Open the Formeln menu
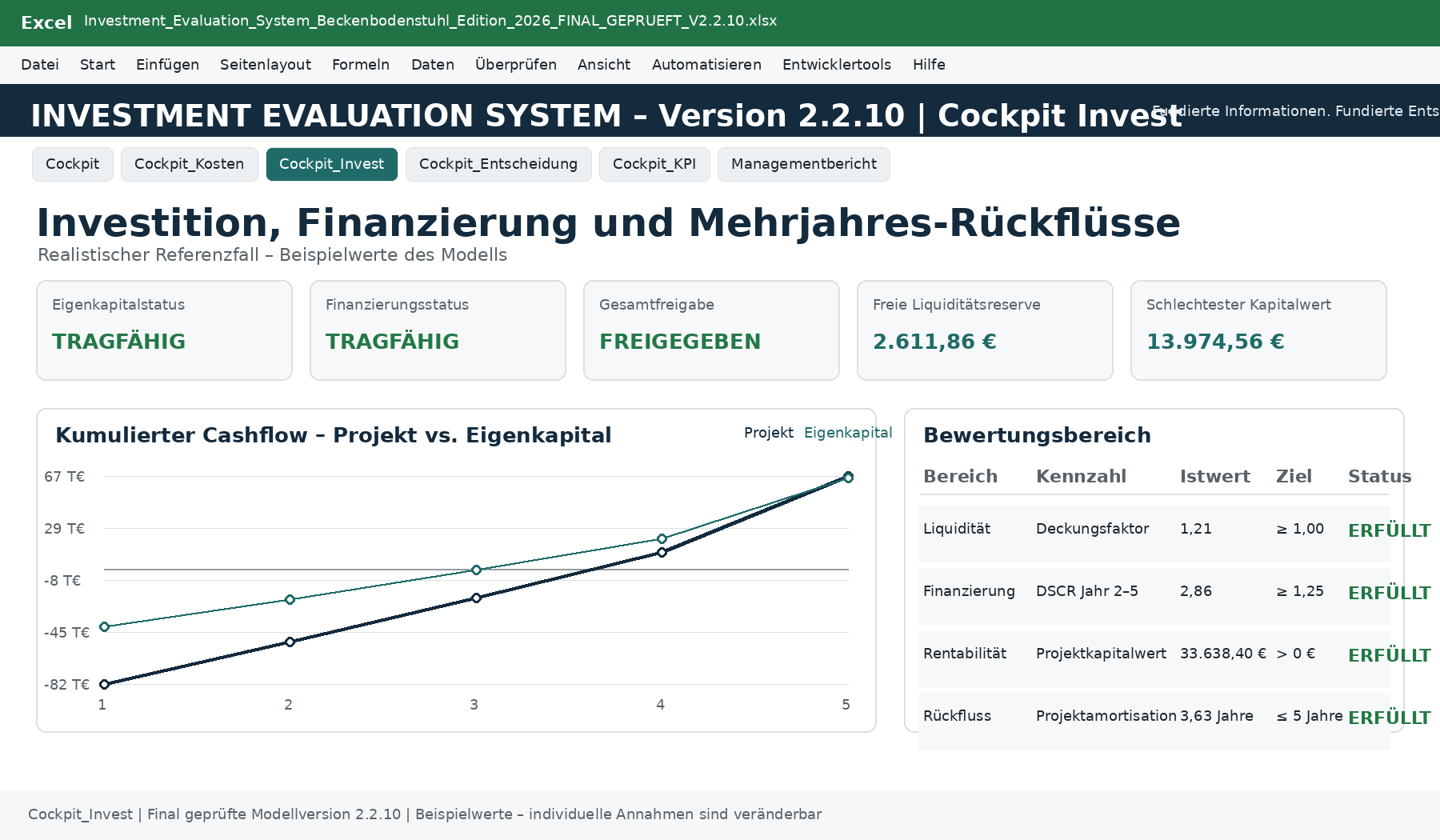The width and height of the screenshot is (1440, 840). click(361, 65)
